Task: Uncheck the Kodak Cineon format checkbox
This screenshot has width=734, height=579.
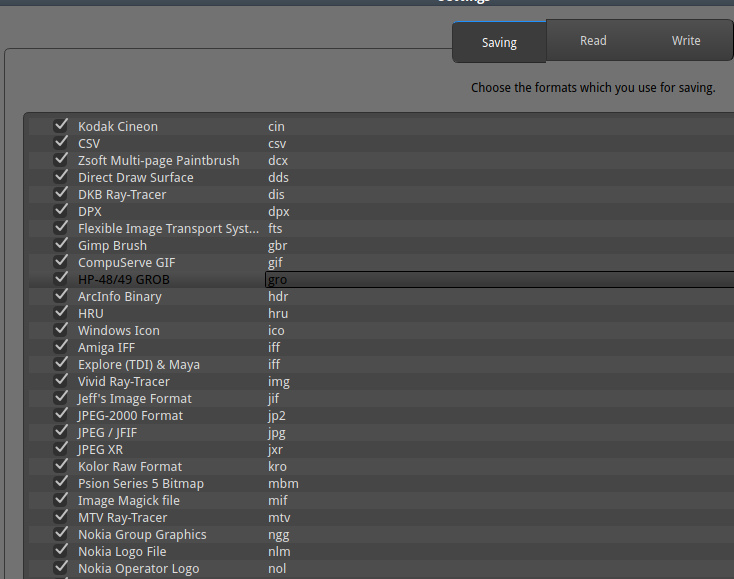Action: pyautogui.click(x=61, y=125)
